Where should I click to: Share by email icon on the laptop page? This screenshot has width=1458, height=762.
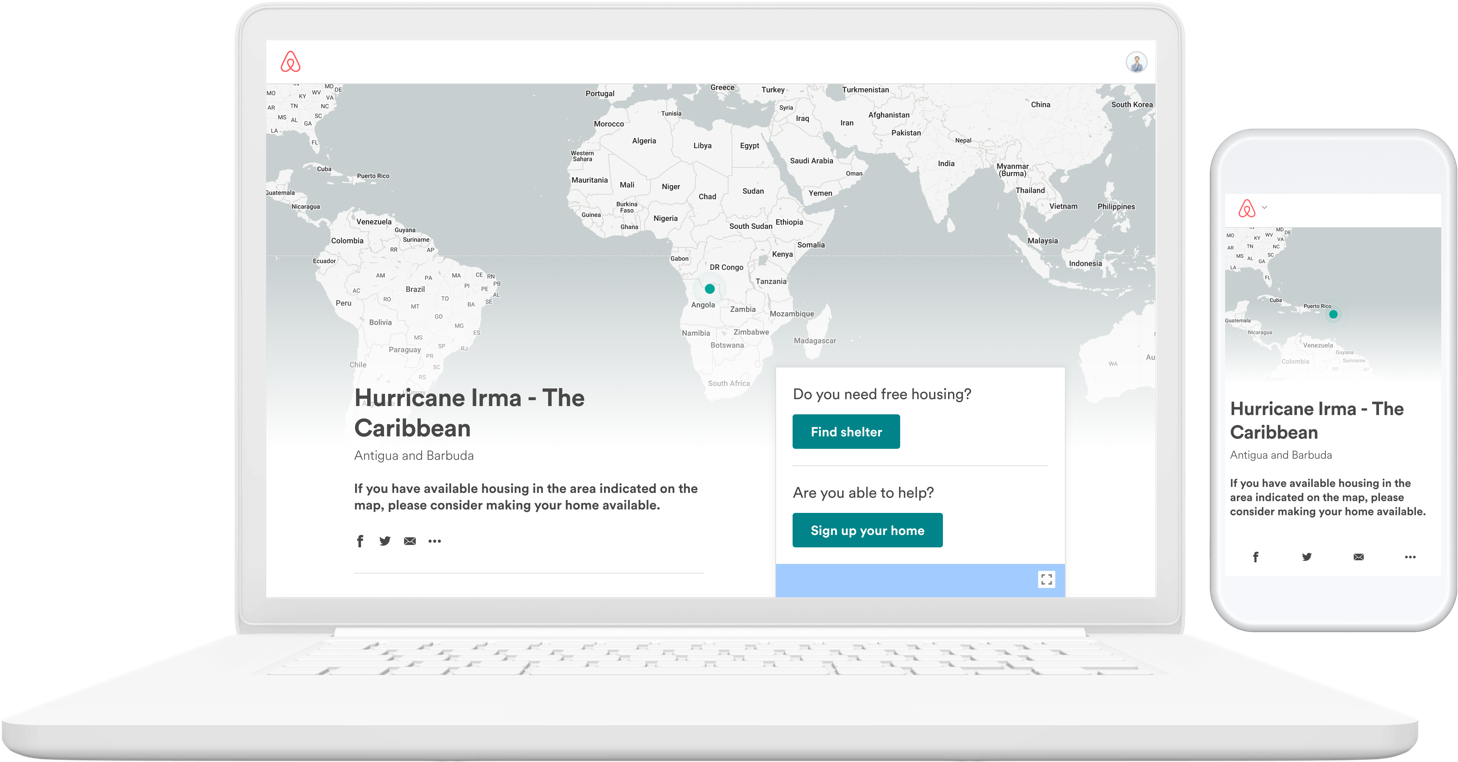click(x=410, y=541)
